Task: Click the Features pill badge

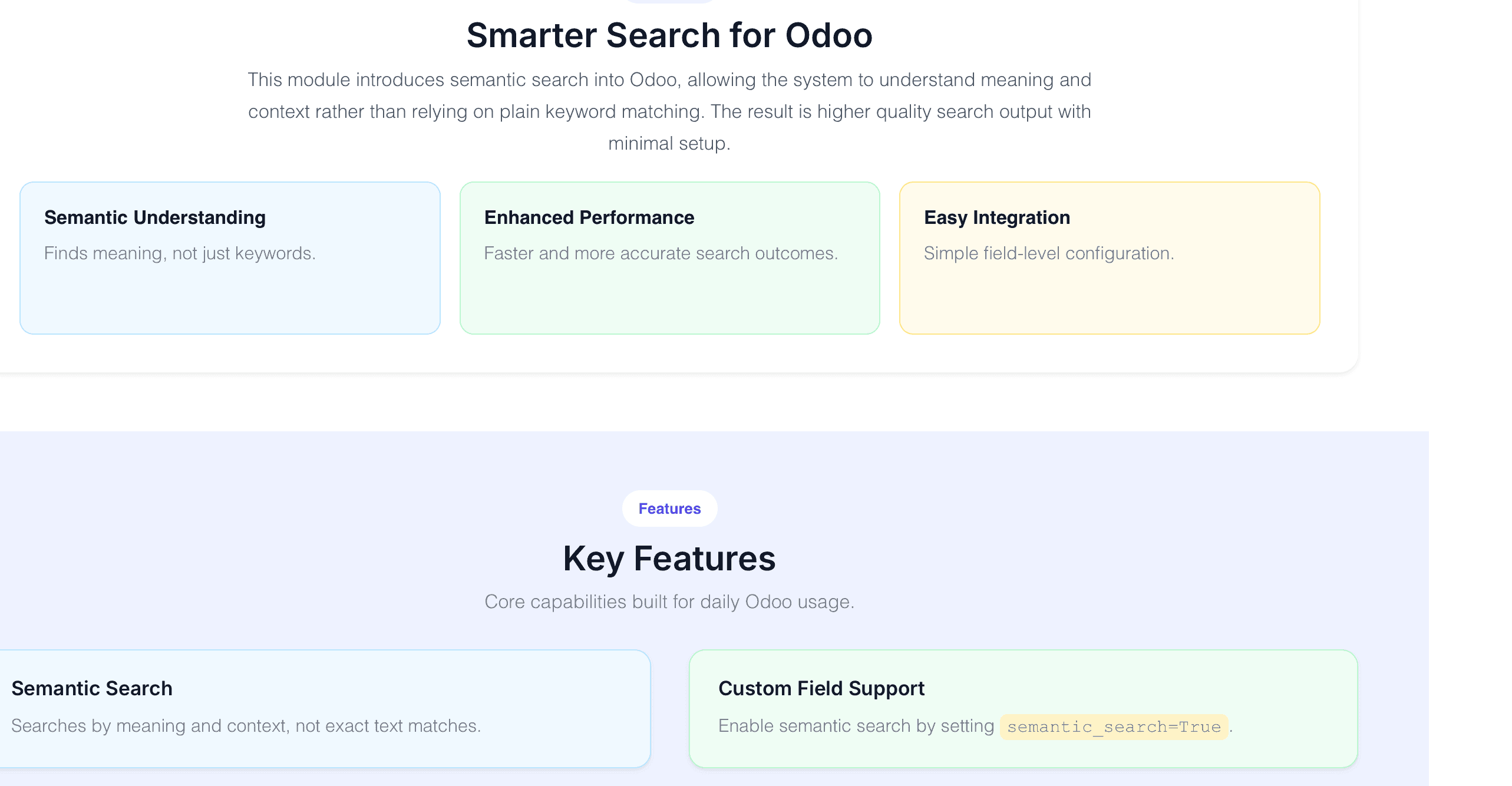Action: pos(669,508)
